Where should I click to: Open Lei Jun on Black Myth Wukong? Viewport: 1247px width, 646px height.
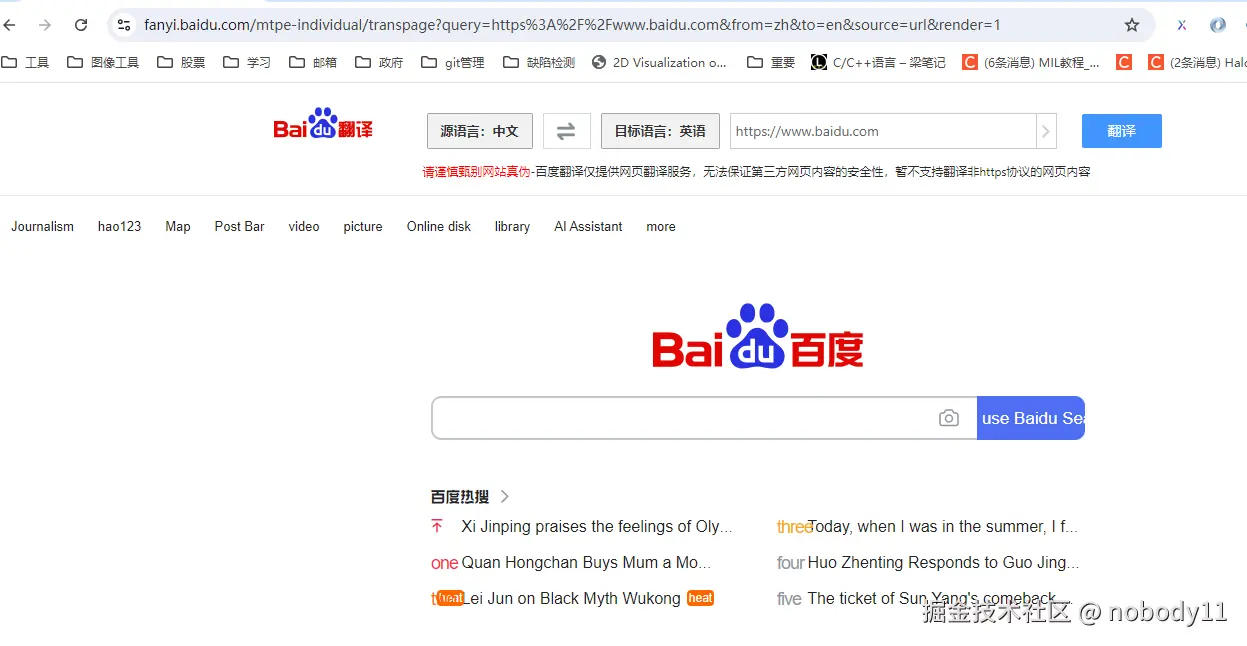[x=571, y=598]
